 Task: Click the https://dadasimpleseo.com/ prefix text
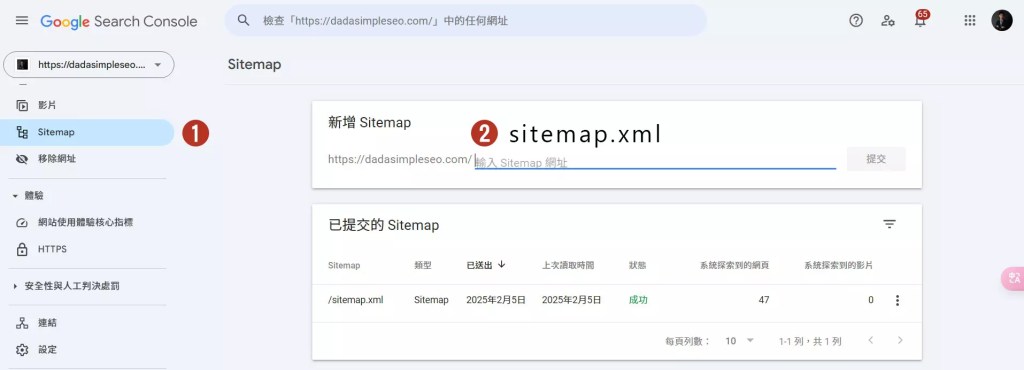pyautogui.click(x=400, y=159)
